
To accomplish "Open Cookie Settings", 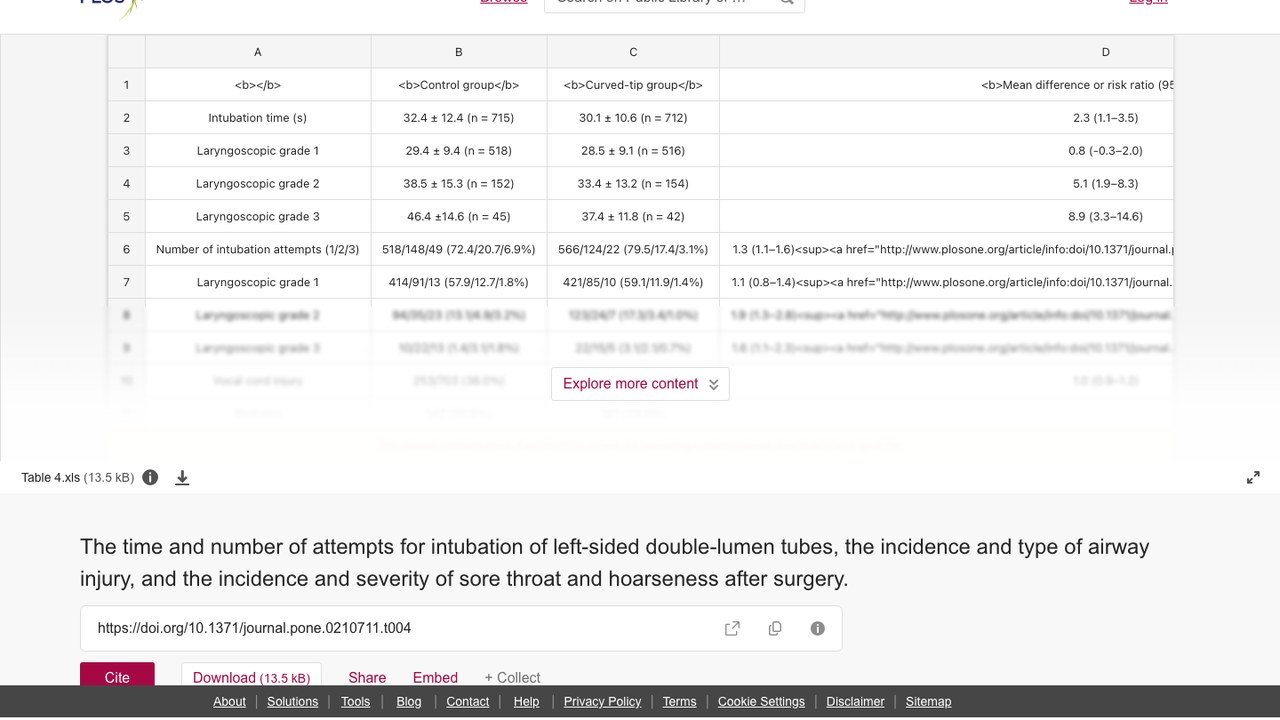I will pyautogui.click(x=761, y=701).
